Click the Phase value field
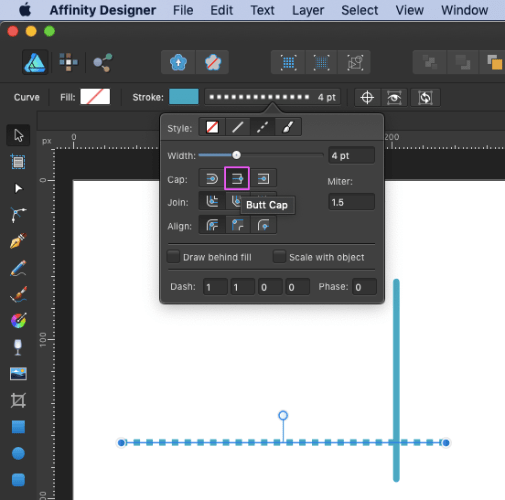 coord(364,287)
